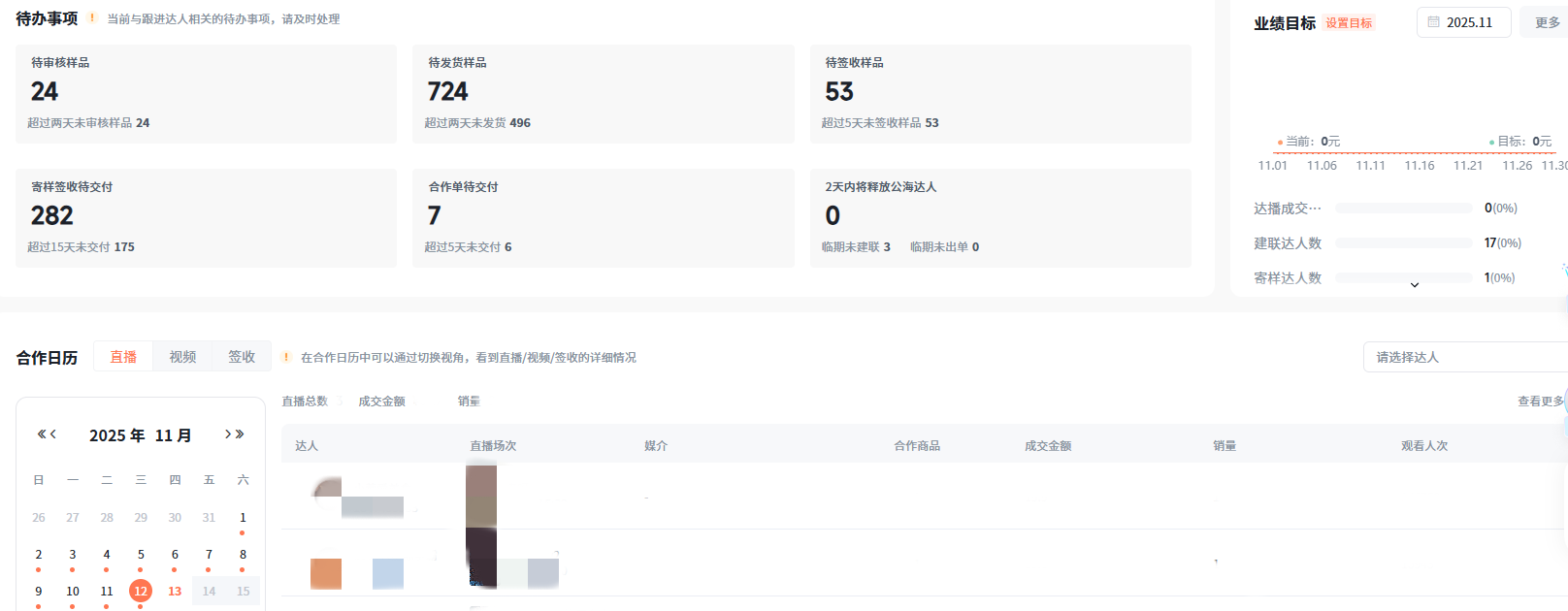This screenshot has width=1568, height=611.
Task: Open the 请选择达人 dropdown
Action: point(1463,357)
